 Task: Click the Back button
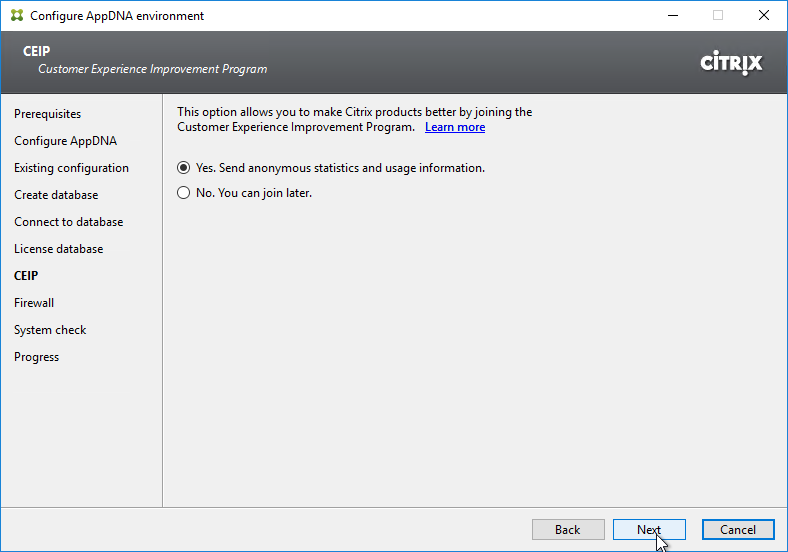[x=568, y=530]
